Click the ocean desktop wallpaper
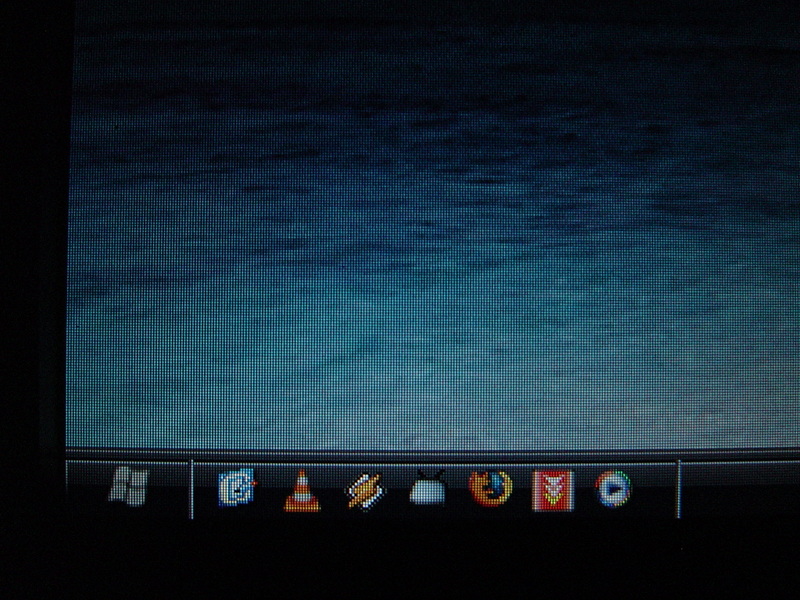This screenshot has height=600, width=800. [400, 250]
